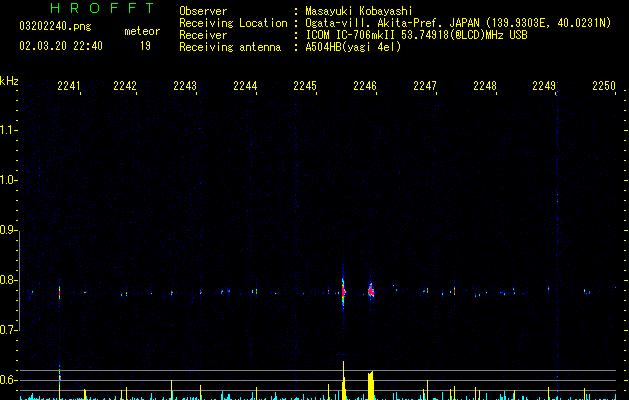Click the 0.8 kHz frequency tick label

[x=8, y=280]
